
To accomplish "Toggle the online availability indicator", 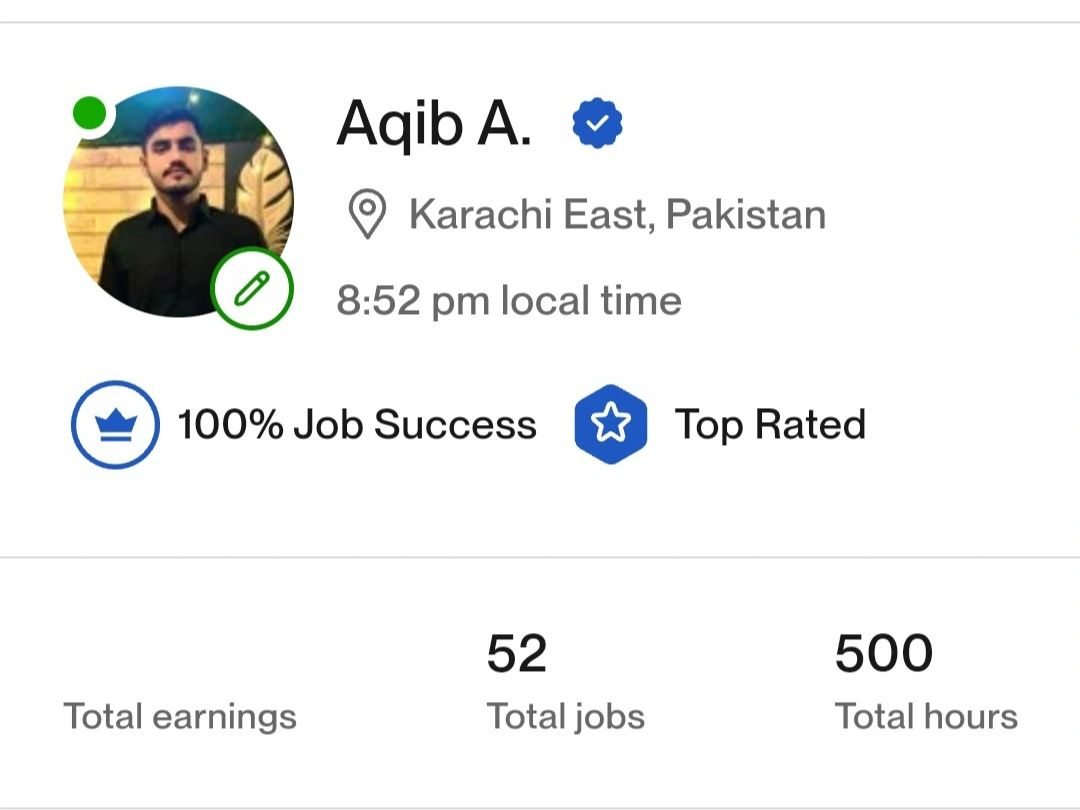I will click(91, 113).
